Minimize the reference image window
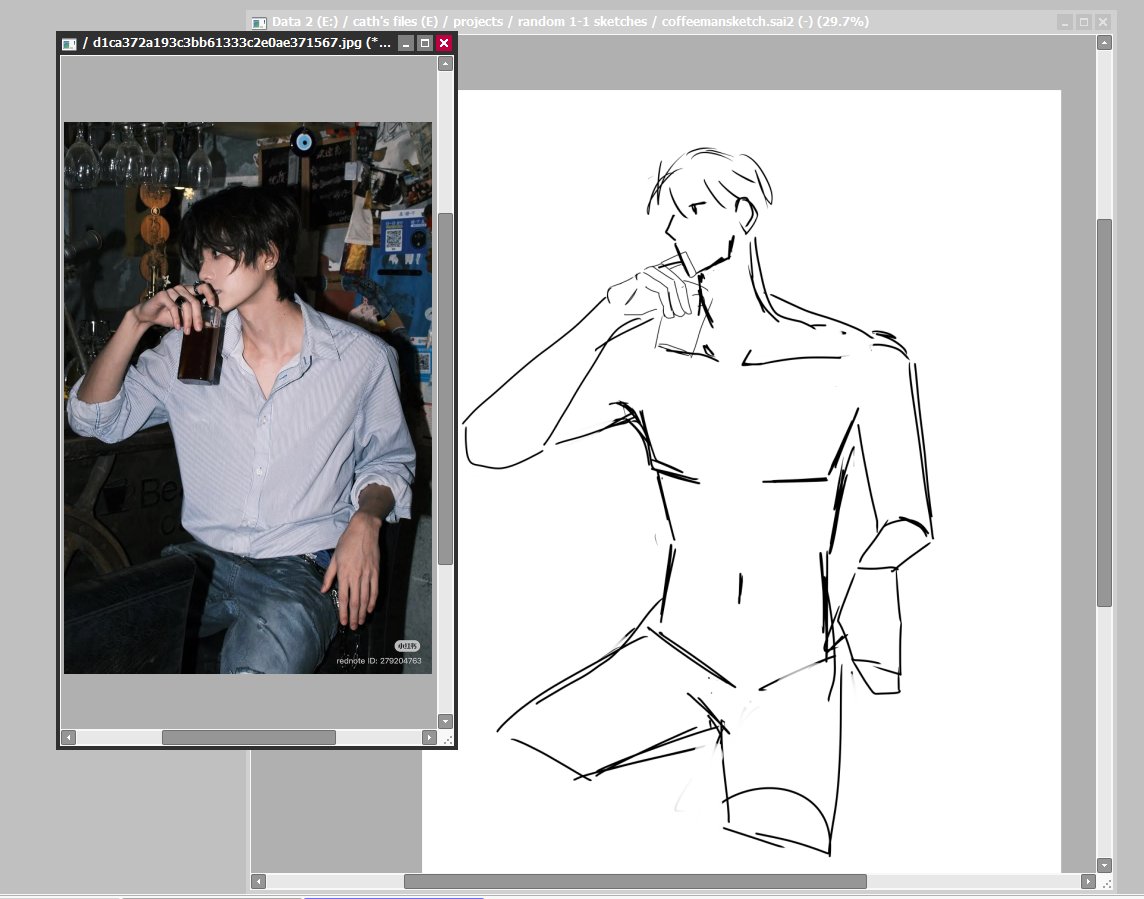Screen dimensions: 1144x899 point(406,43)
